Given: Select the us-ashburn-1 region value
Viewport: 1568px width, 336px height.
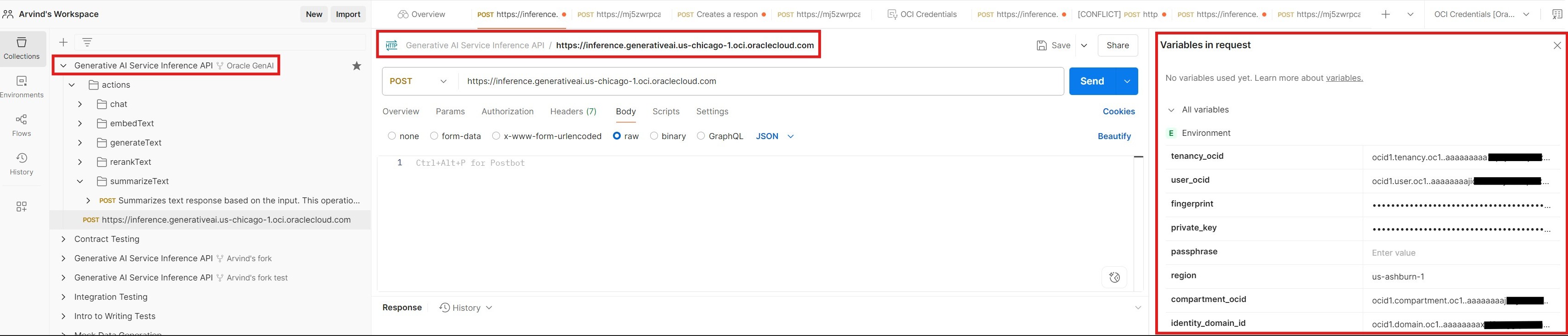Looking at the screenshot, I should [1398, 276].
